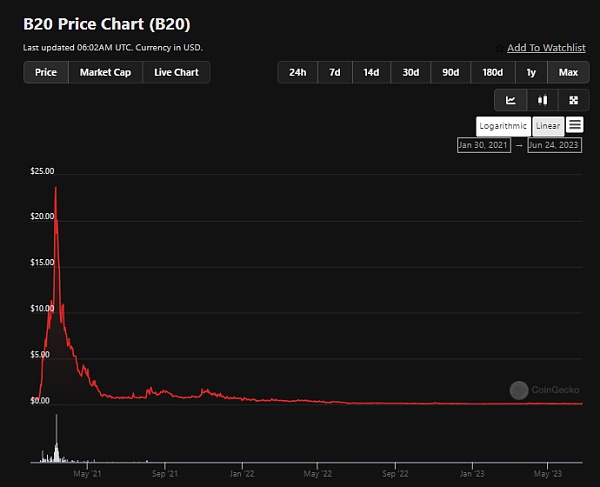Switch to the Price tab
Image resolution: width=600 pixels, height=487 pixels.
pyautogui.click(x=46, y=72)
